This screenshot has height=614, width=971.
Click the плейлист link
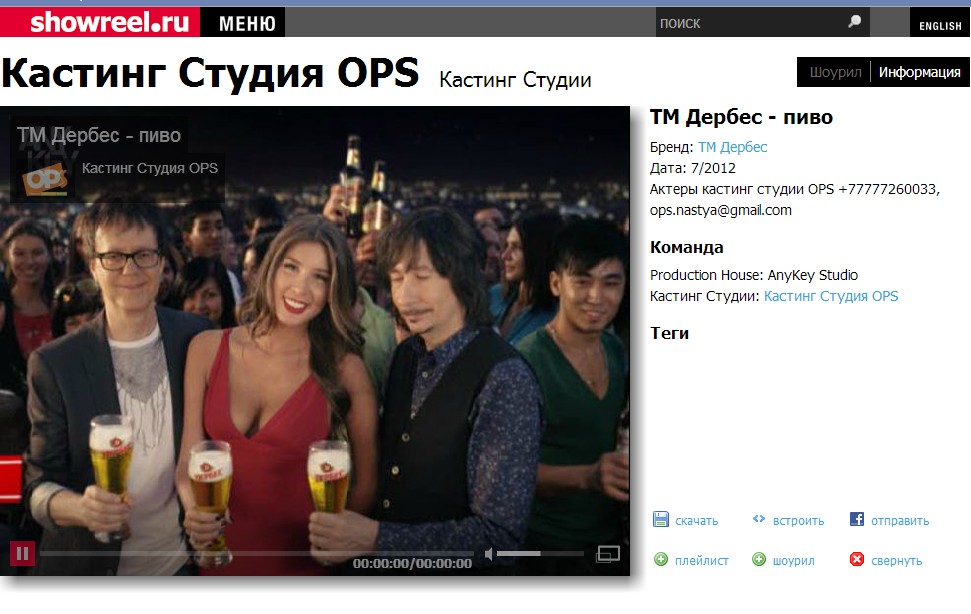coord(702,561)
